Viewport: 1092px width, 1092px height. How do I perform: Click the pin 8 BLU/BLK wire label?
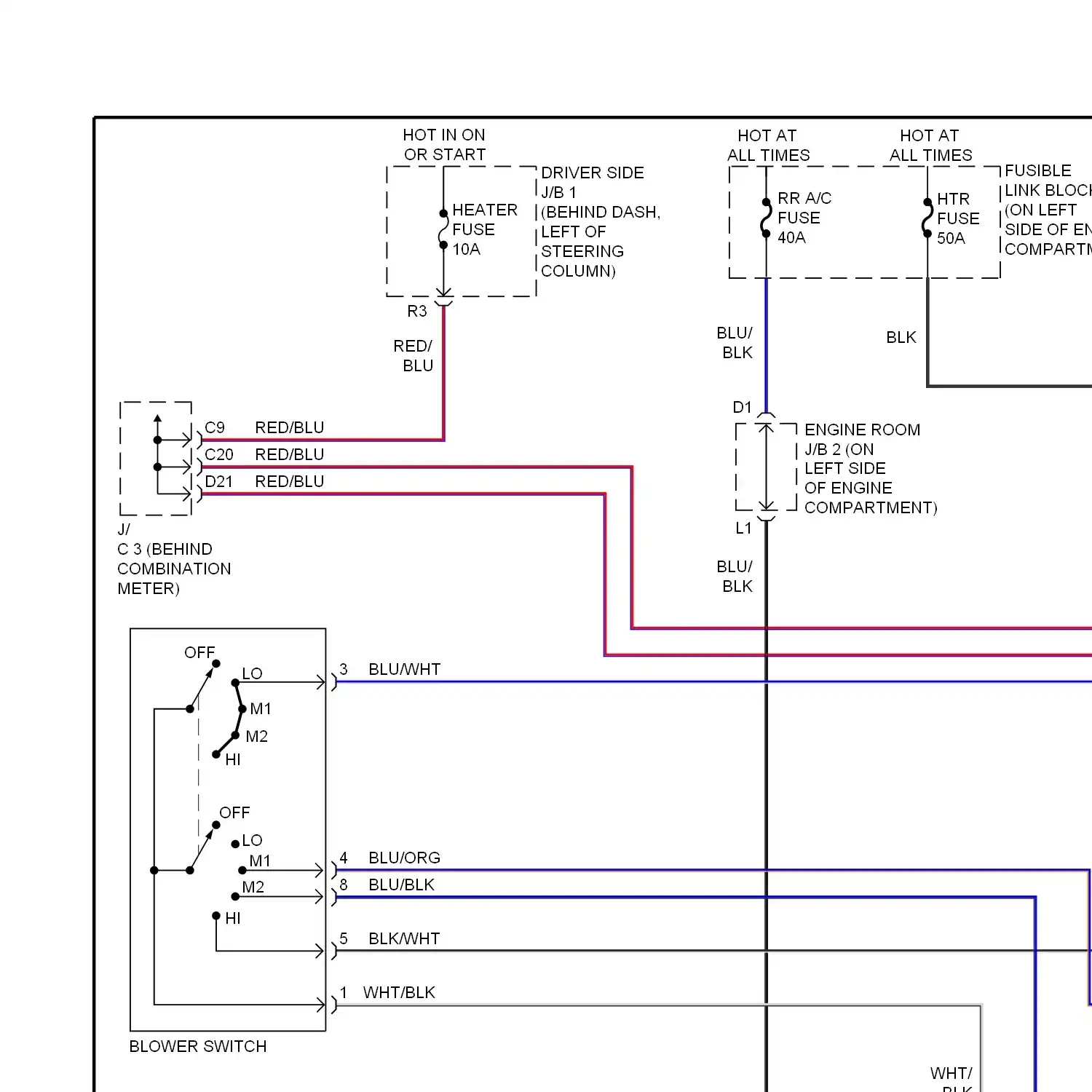coord(387,885)
